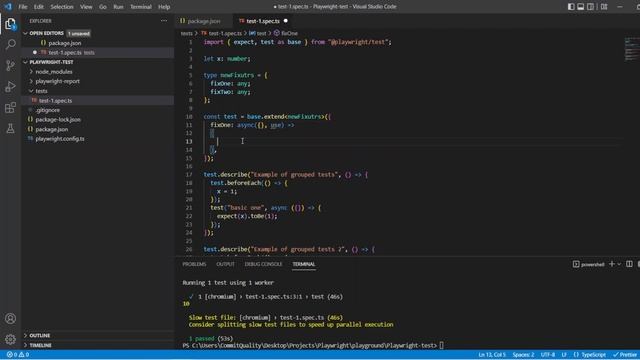Open the Extensions view icon

pos(10,108)
